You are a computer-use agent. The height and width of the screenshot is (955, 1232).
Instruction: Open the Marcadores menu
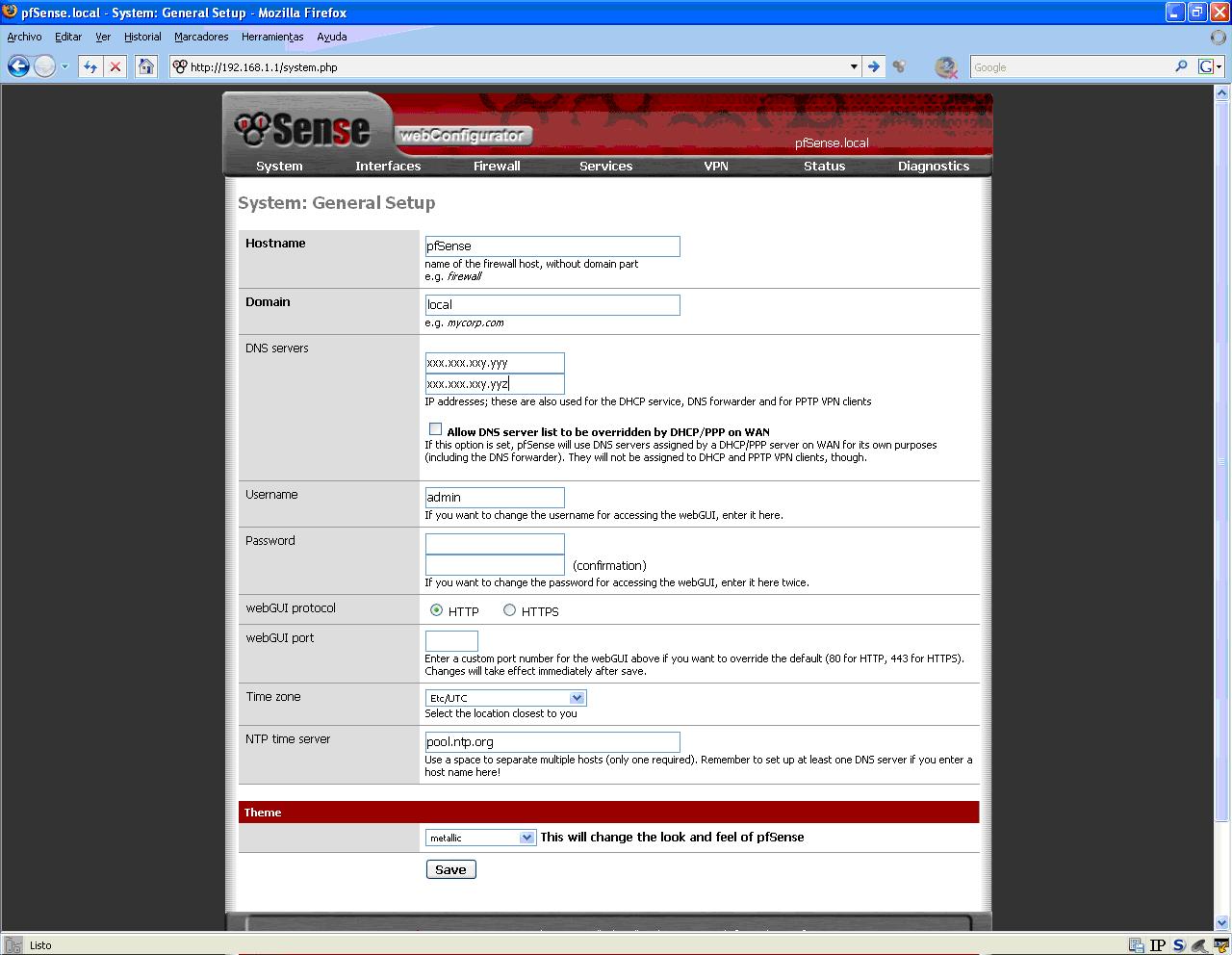point(201,37)
